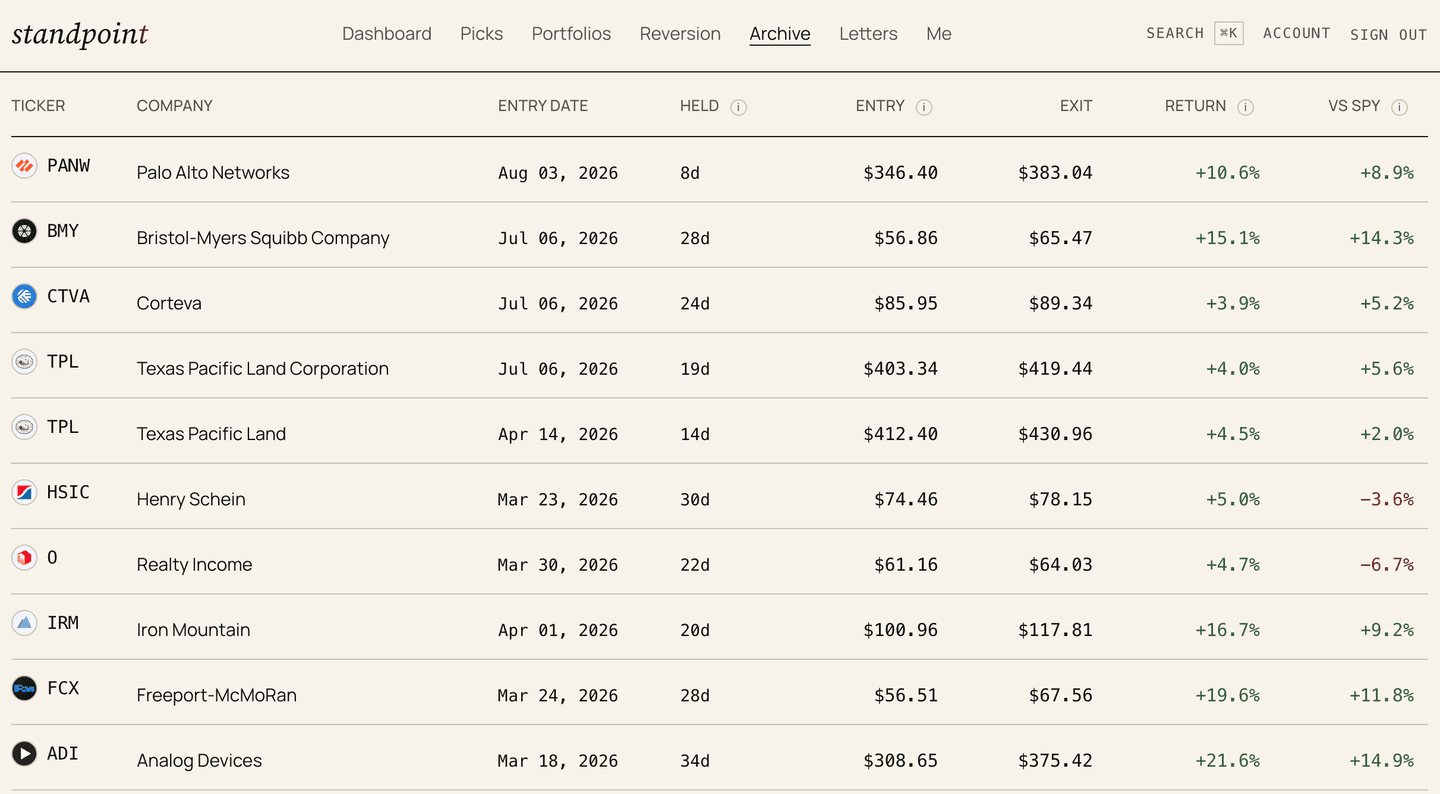
Task: Sort by the EXIT column header
Action: click(x=1076, y=106)
